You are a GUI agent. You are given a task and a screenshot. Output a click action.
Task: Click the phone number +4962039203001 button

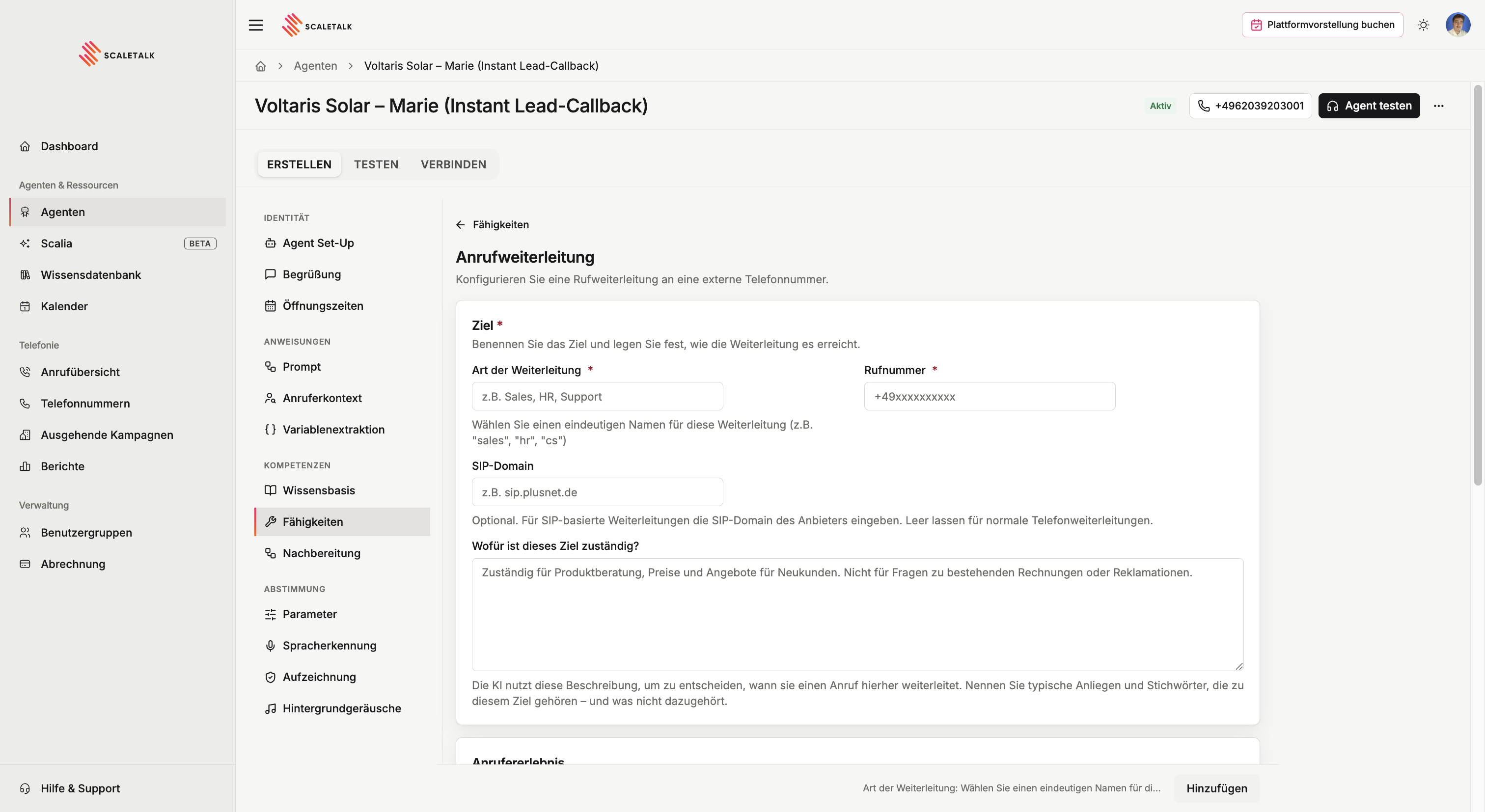[x=1250, y=106]
